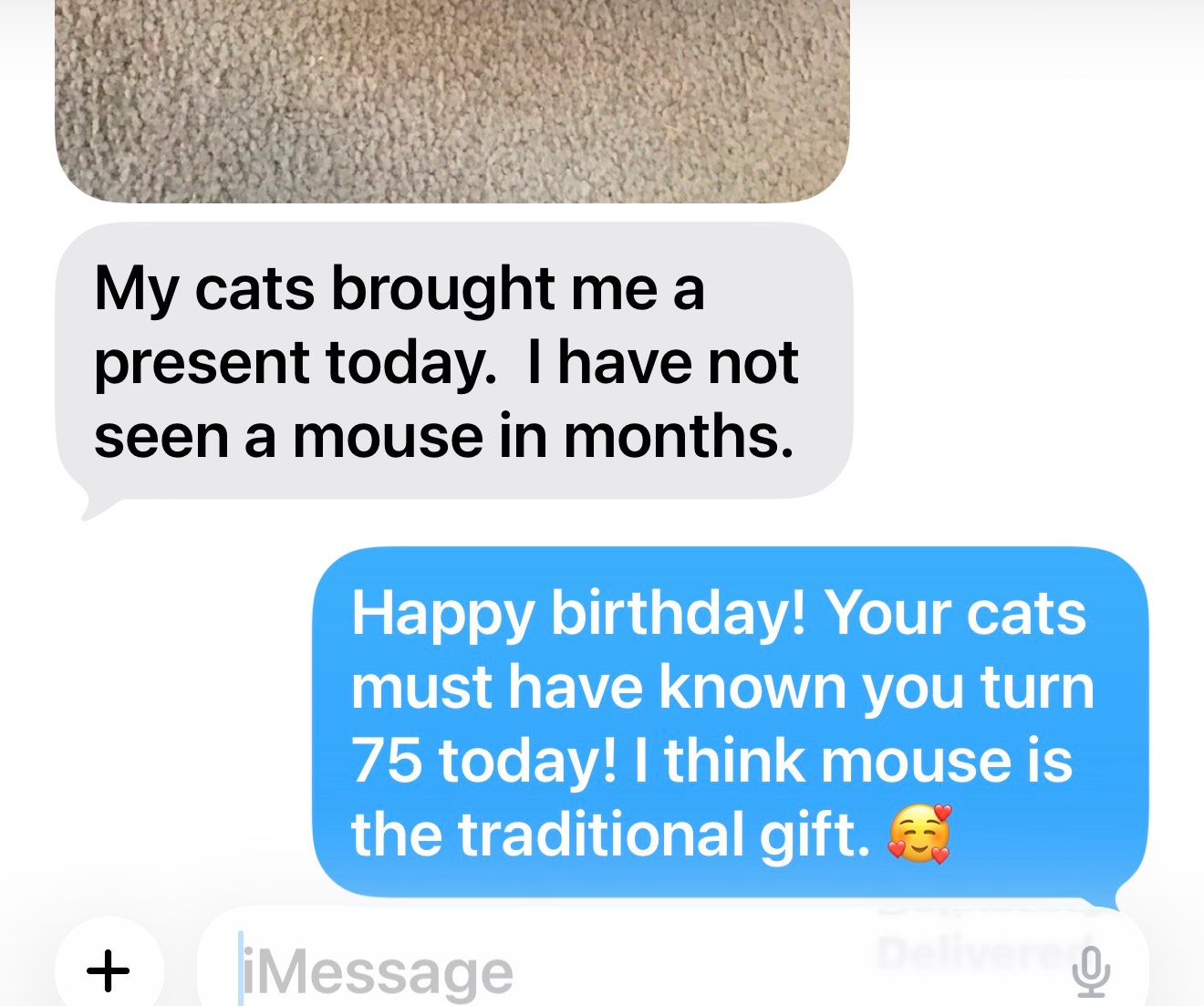Click the 'iMessage' placeholder text
1204x1006 pixels.
click(379, 973)
